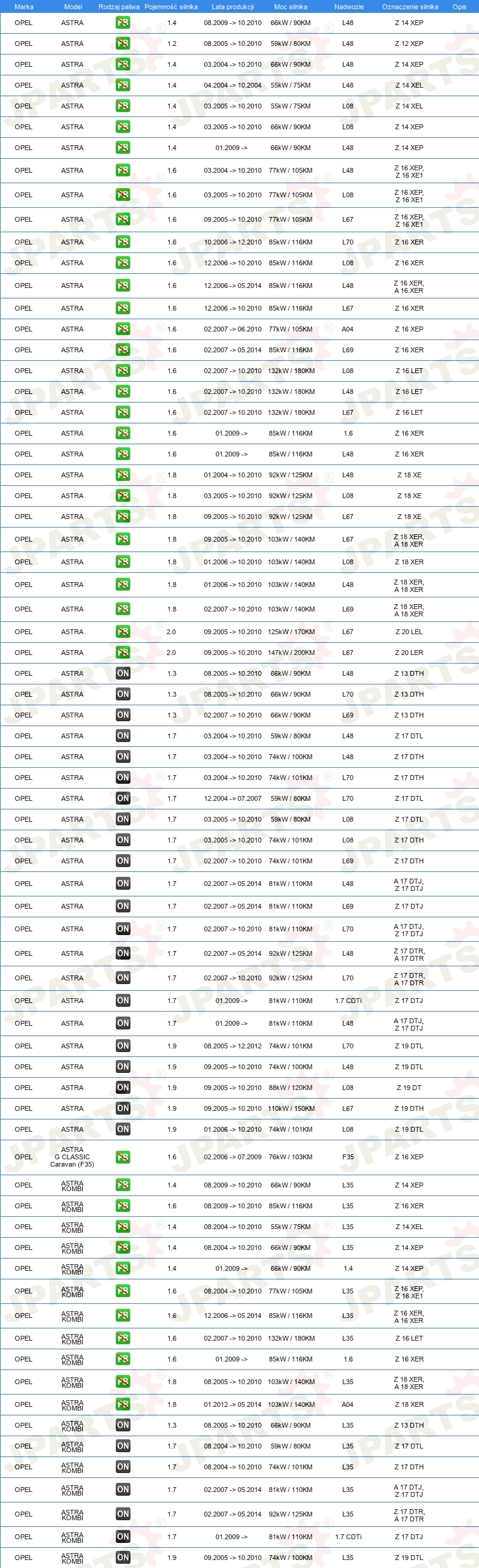Image resolution: width=479 pixels, height=1568 pixels.
Task: Click the Pojemność silnika column header
Action: click(x=171, y=7)
